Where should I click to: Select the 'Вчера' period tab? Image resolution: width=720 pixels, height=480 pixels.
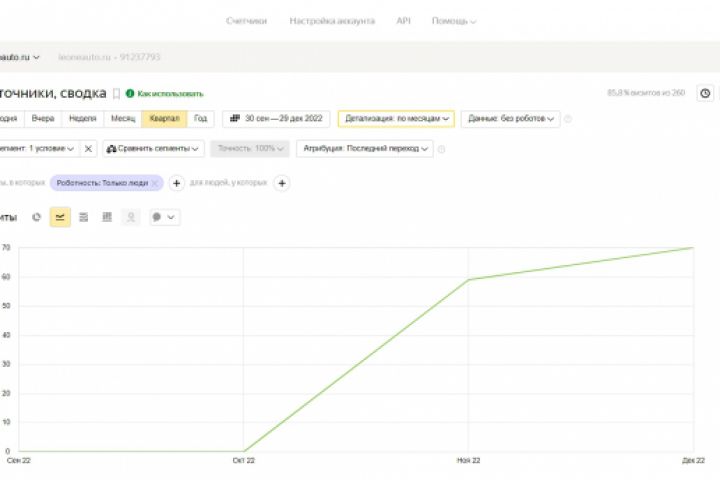pos(43,119)
